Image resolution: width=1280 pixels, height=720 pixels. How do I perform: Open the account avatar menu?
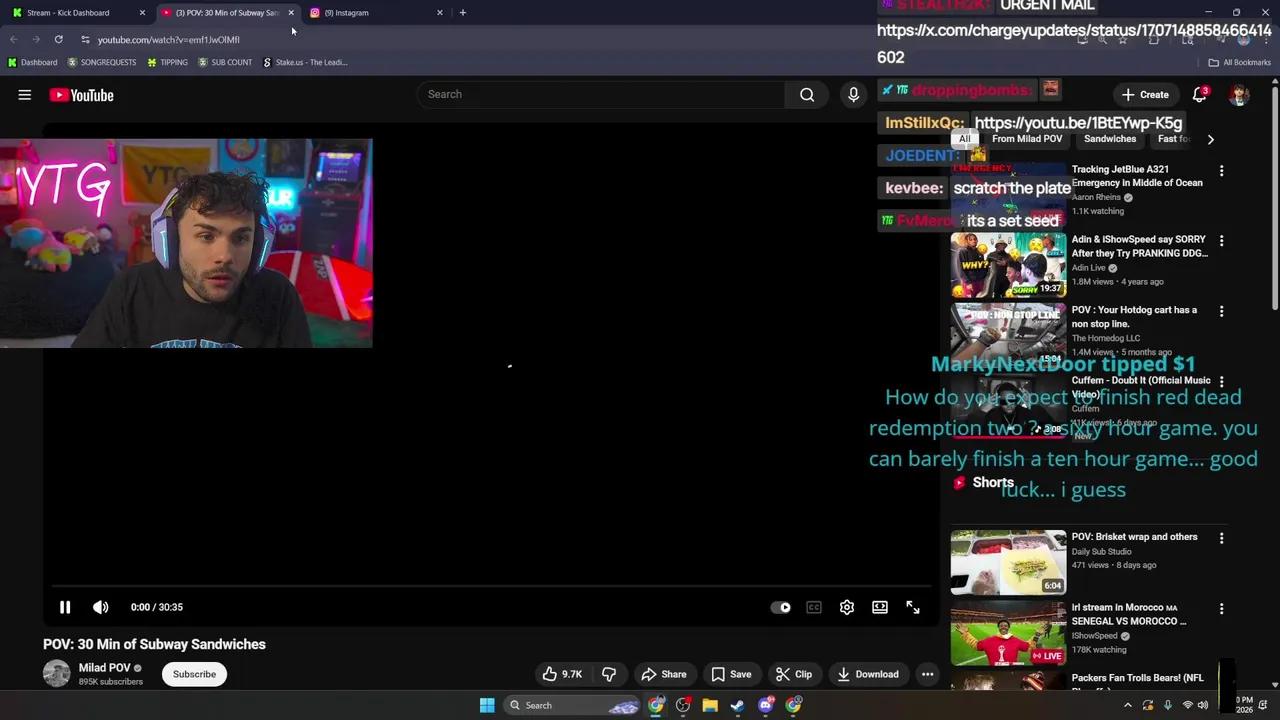click(1239, 95)
